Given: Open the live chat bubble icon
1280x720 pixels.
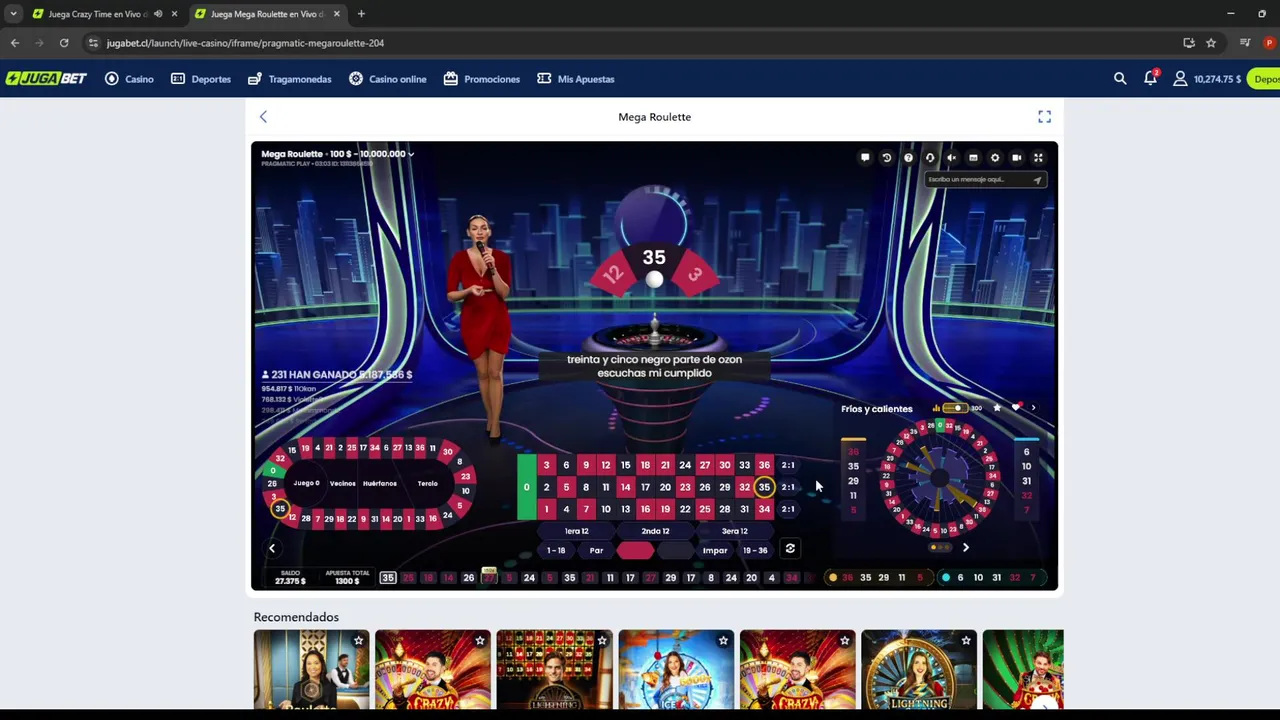Looking at the screenshot, I should 865,157.
